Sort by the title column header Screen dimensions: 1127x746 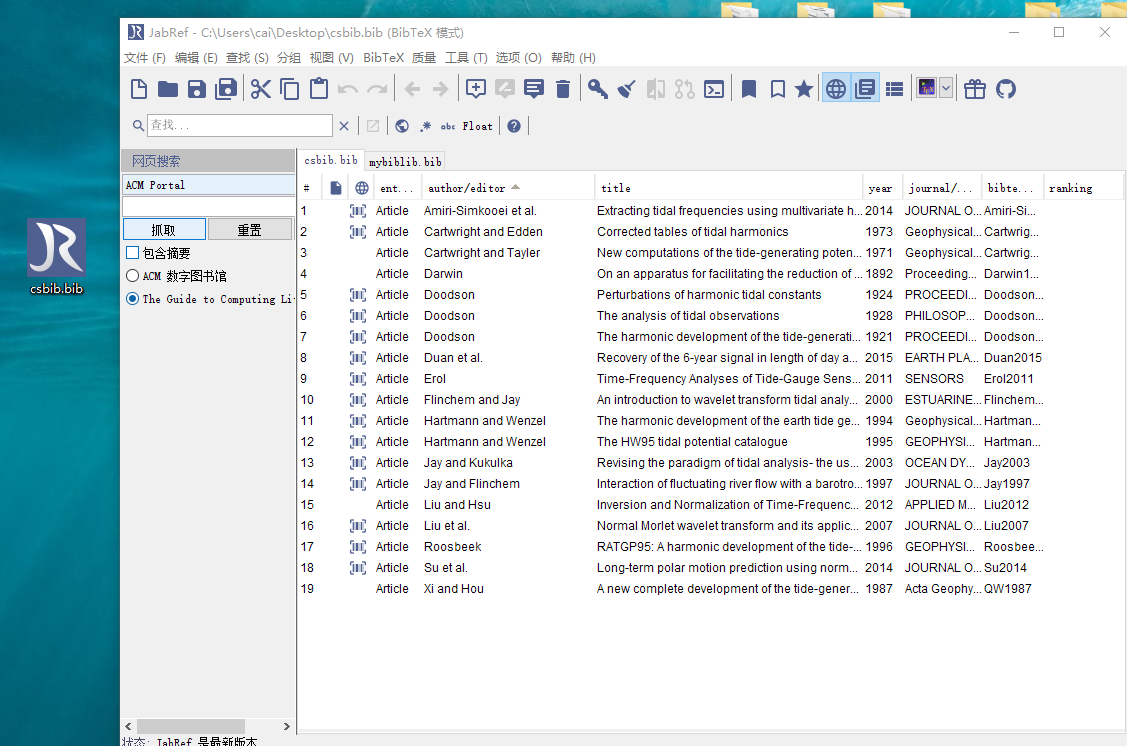tap(728, 188)
